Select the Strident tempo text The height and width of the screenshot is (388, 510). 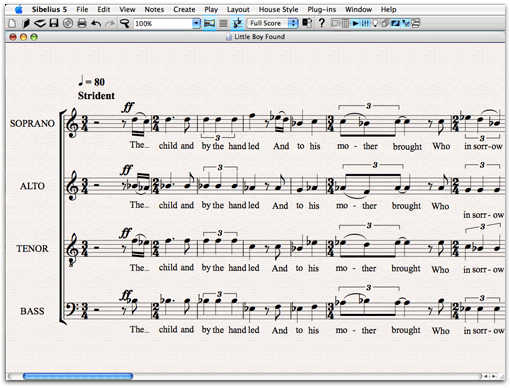tap(96, 96)
